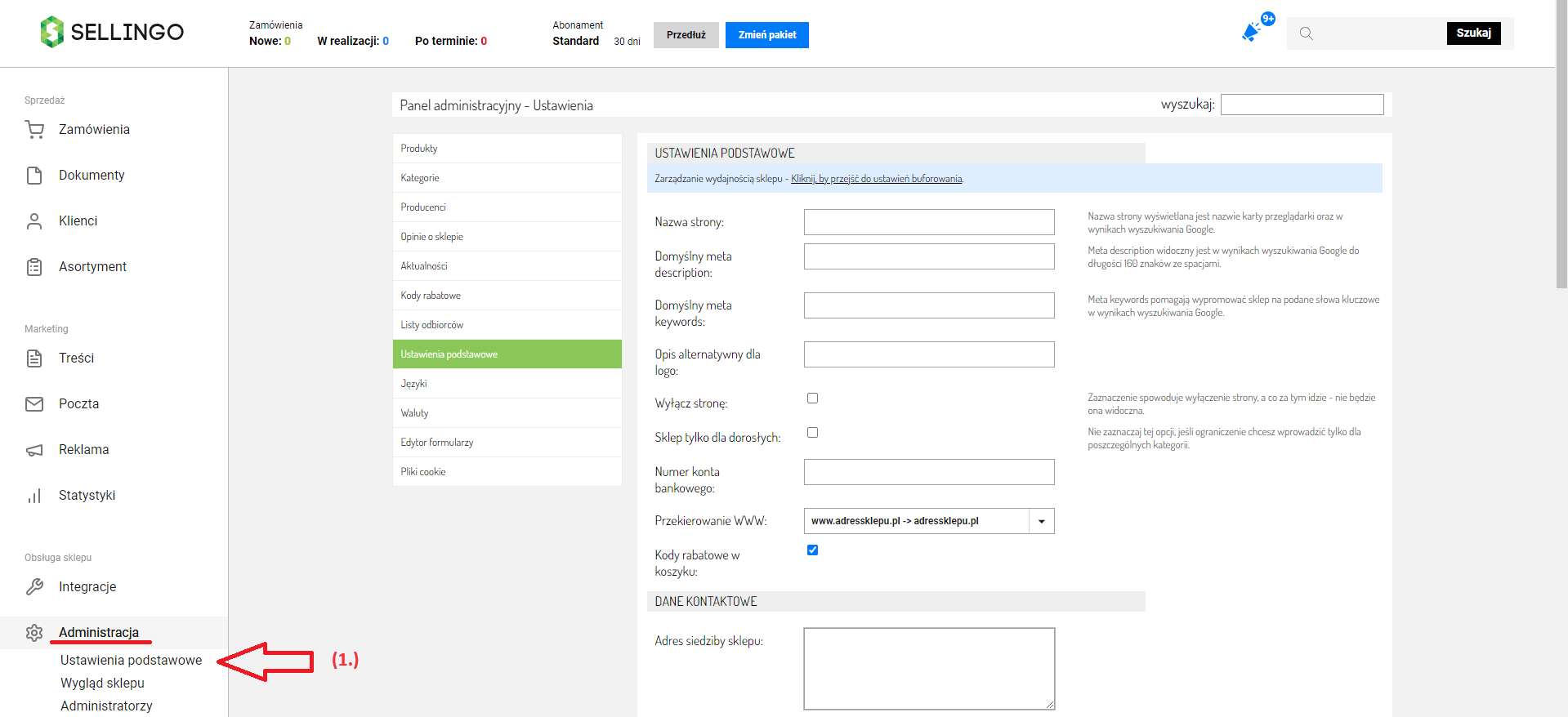Click the Szukaj button

pyautogui.click(x=1473, y=33)
